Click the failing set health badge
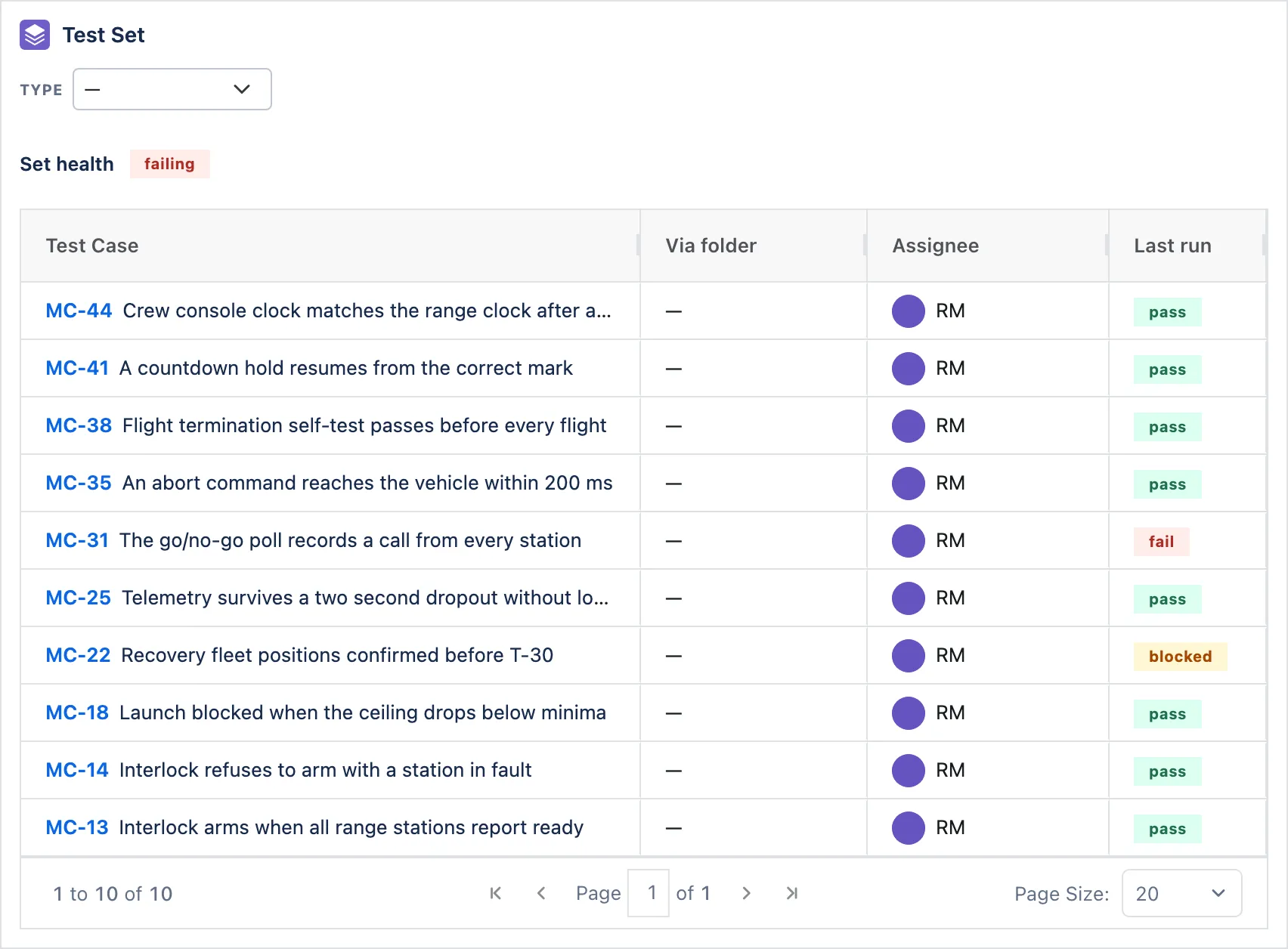Viewport: 1288px width, 949px height. tap(169, 164)
